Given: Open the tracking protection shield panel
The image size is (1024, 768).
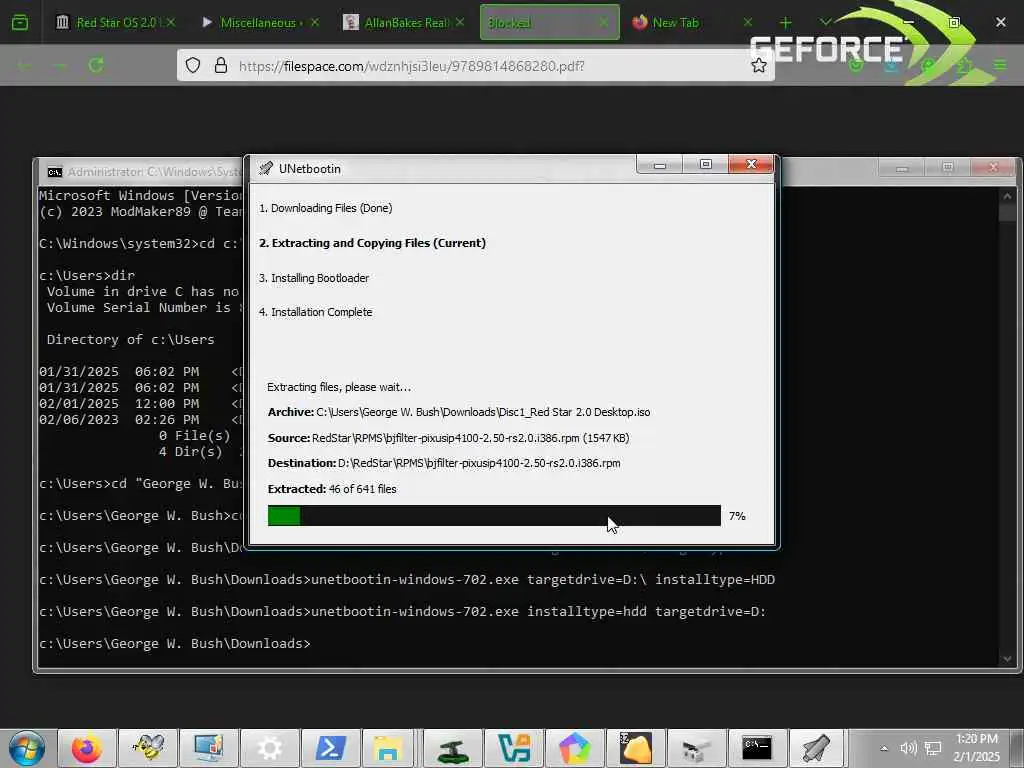Looking at the screenshot, I should click(193, 65).
